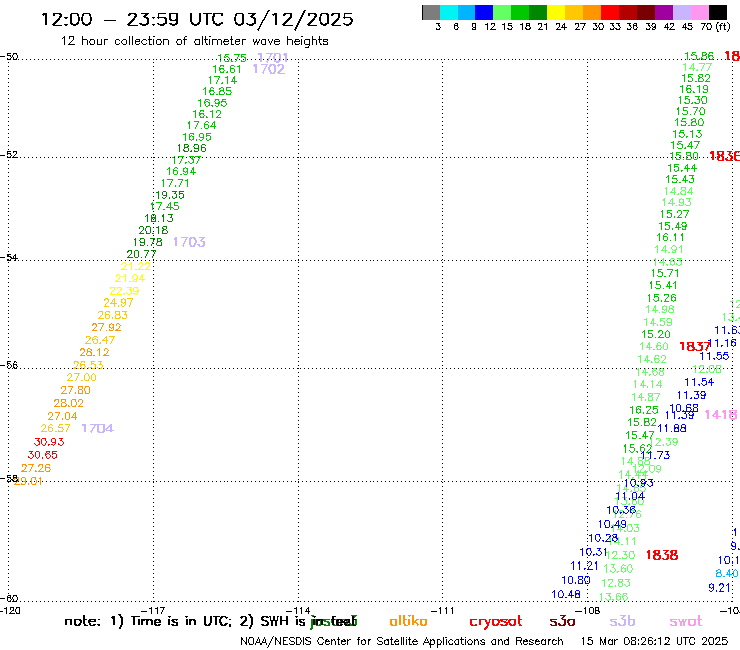Click the wave height value '15.70'

tap(690, 111)
